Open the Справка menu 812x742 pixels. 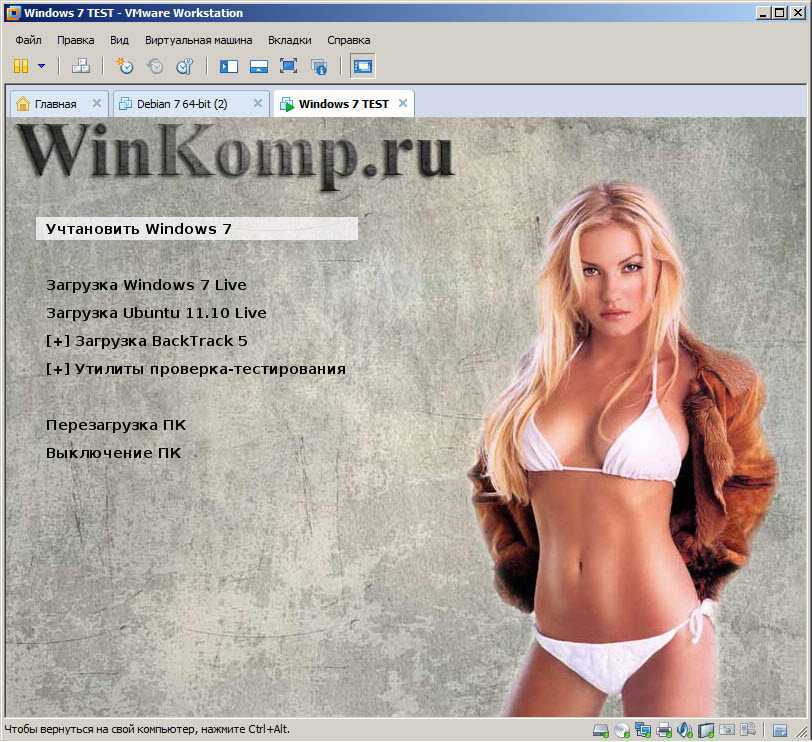point(349,40)
